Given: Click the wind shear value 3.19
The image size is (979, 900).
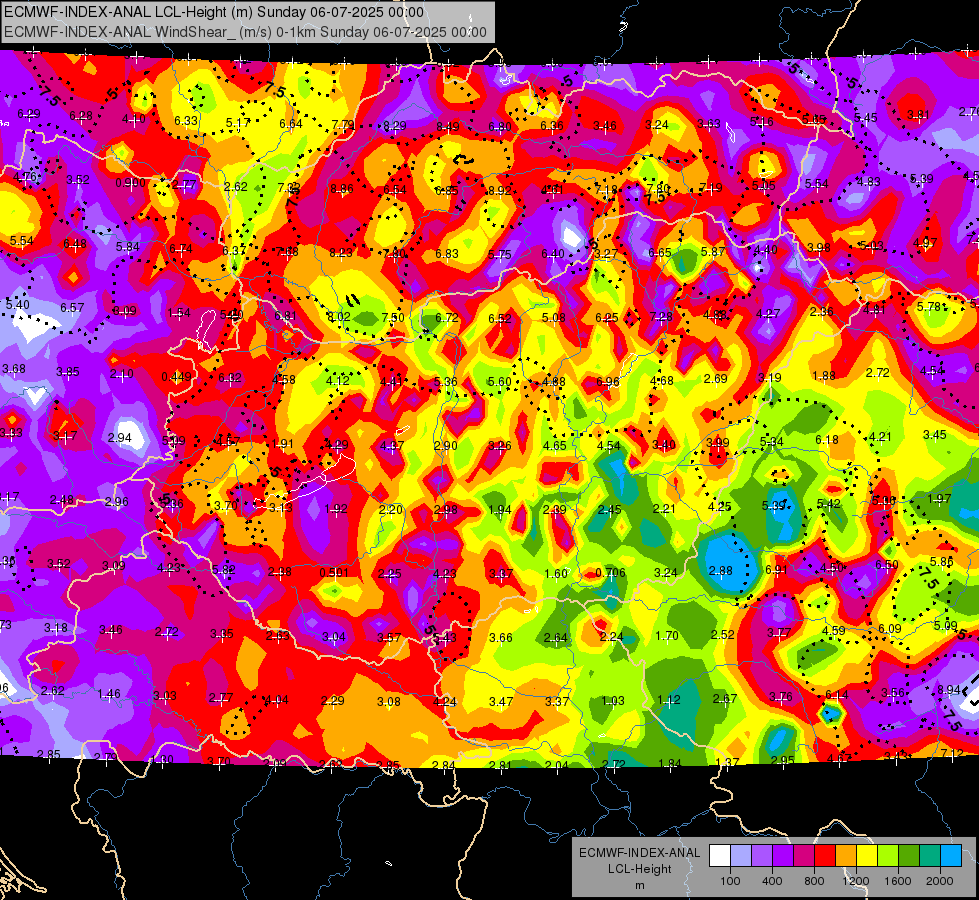Looking at the screenshot, I should (x=770, y=377).
